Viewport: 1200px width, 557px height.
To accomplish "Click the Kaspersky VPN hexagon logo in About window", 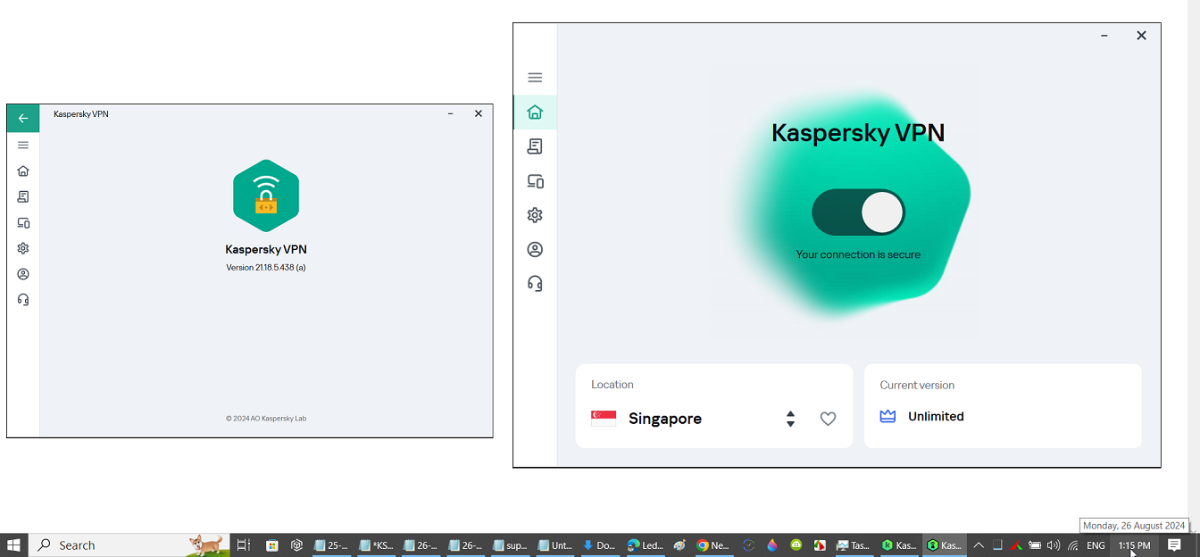I will (266, 196).
